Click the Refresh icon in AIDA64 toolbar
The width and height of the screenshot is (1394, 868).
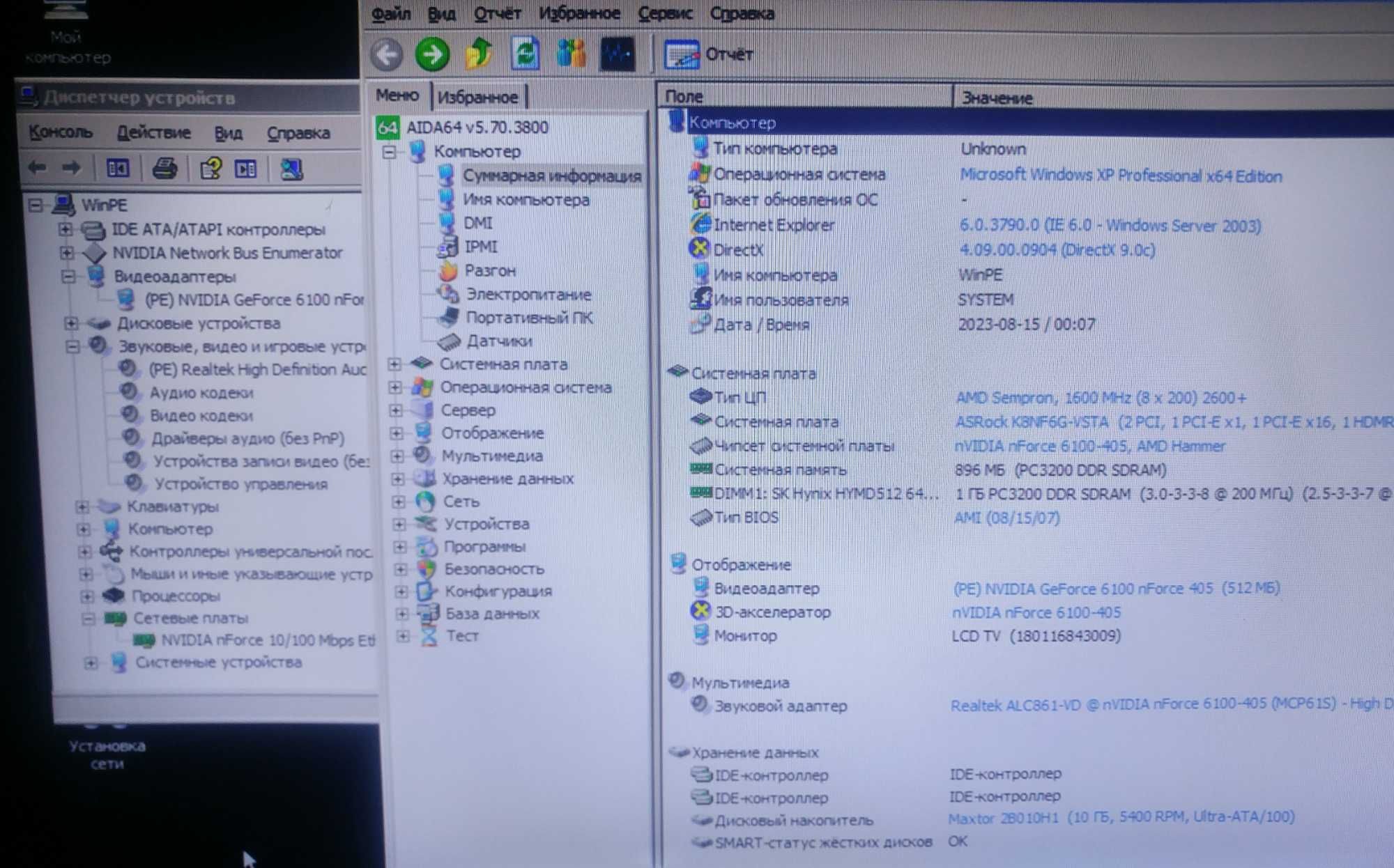pyautogui.click(x=525, y=54)
